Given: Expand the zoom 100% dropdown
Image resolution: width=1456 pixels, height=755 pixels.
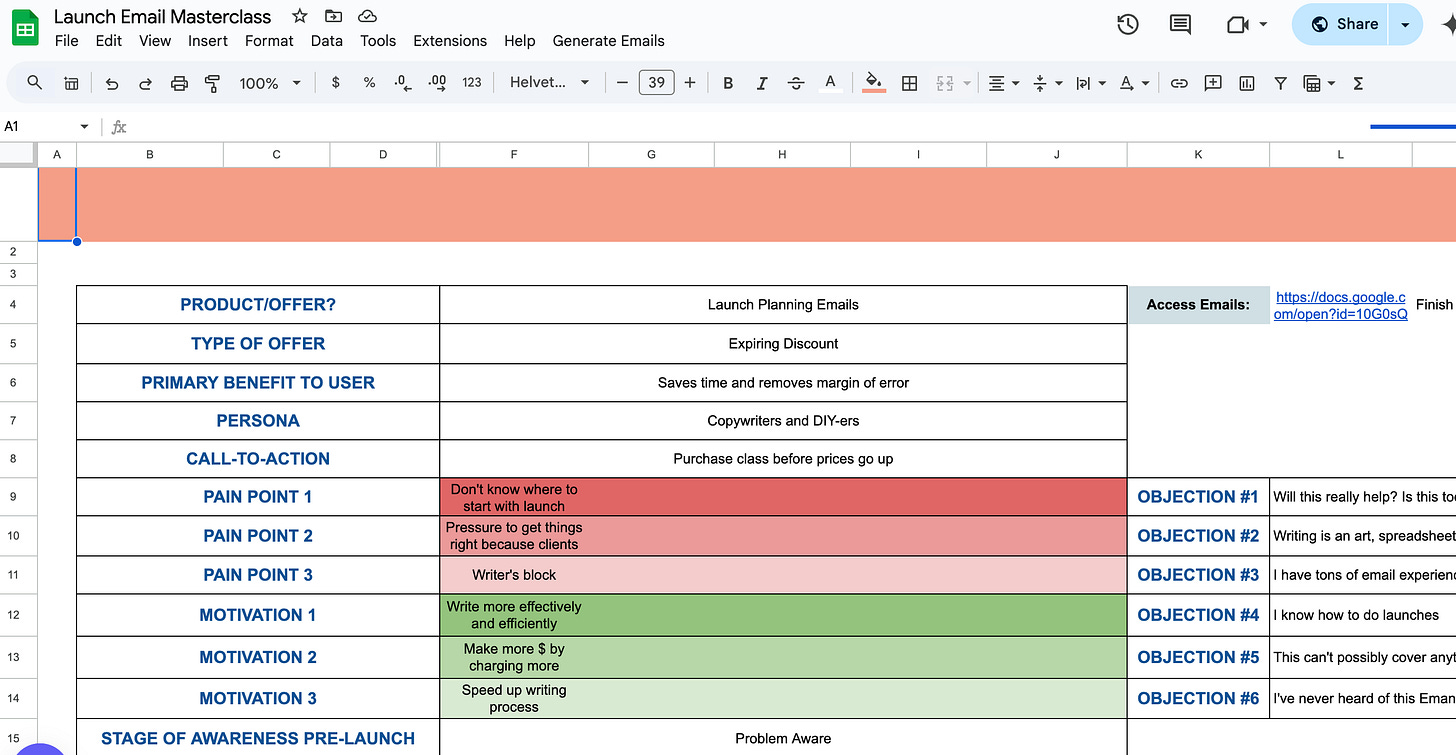Looking at the screenshot, I should point(270,83).
